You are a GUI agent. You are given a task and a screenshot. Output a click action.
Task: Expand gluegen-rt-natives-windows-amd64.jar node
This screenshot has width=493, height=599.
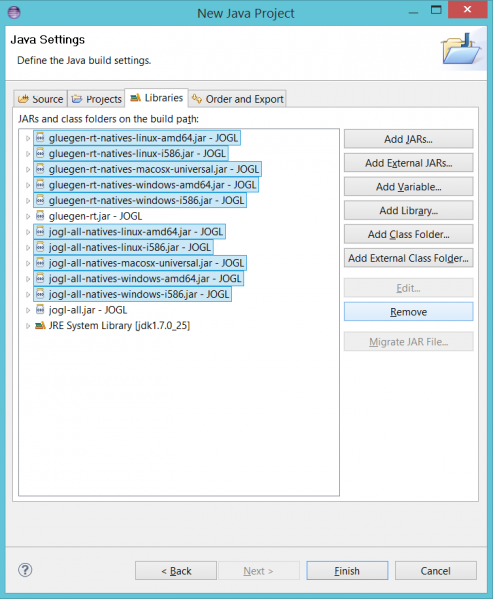pyautogui.click(x=28, y=185)
